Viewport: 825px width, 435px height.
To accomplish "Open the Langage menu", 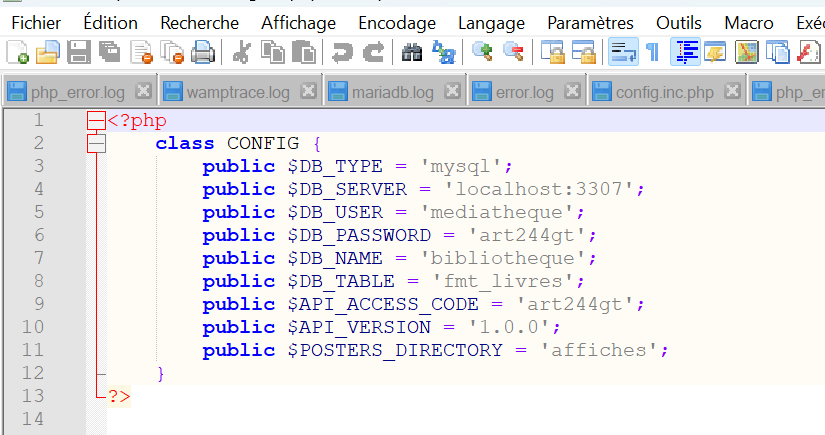I will pyautogui.click(x=491, y=22).
